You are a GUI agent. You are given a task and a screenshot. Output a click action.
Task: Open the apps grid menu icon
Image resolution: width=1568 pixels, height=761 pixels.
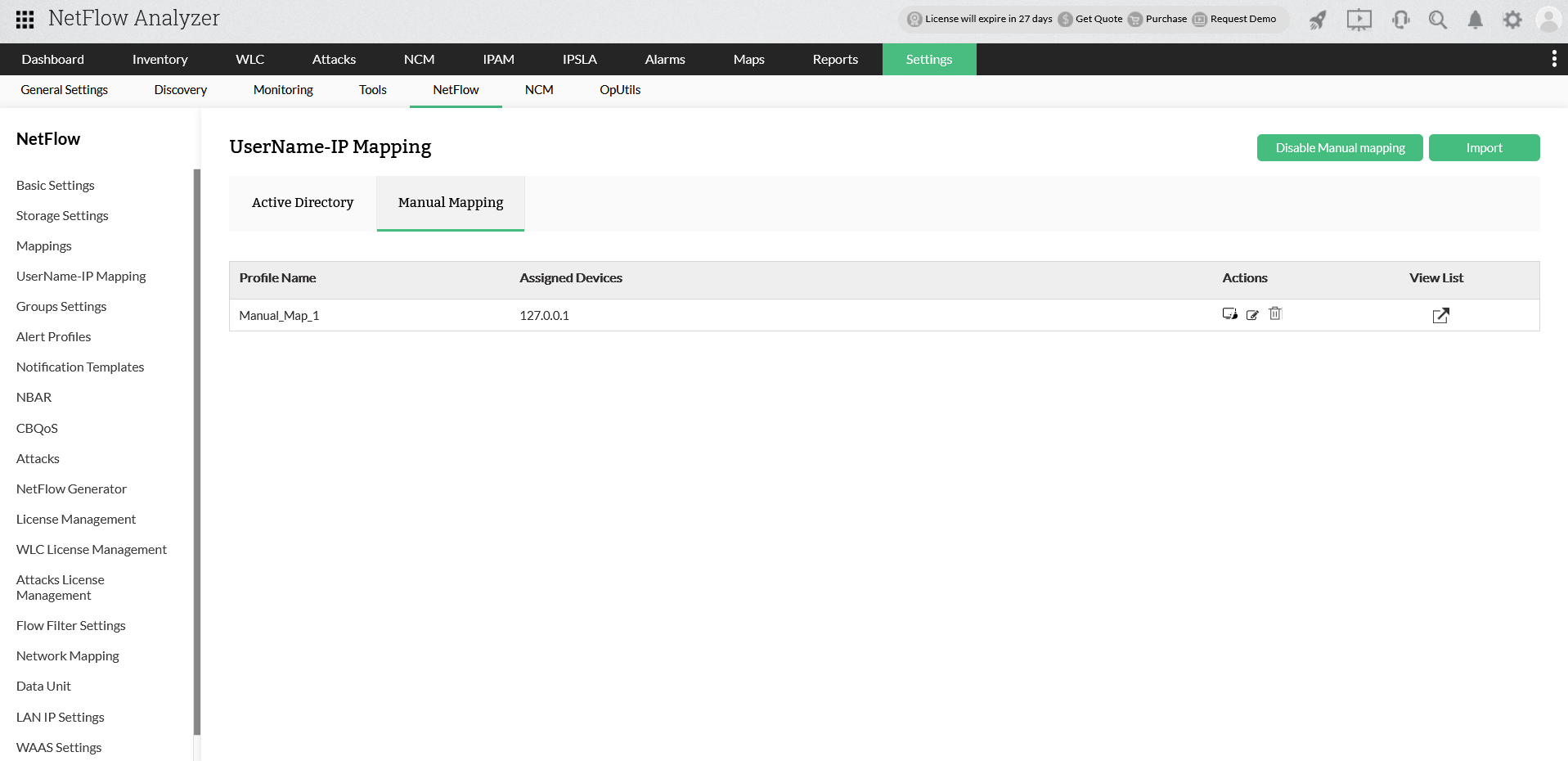pyautogui.click(x=25, y=19)
